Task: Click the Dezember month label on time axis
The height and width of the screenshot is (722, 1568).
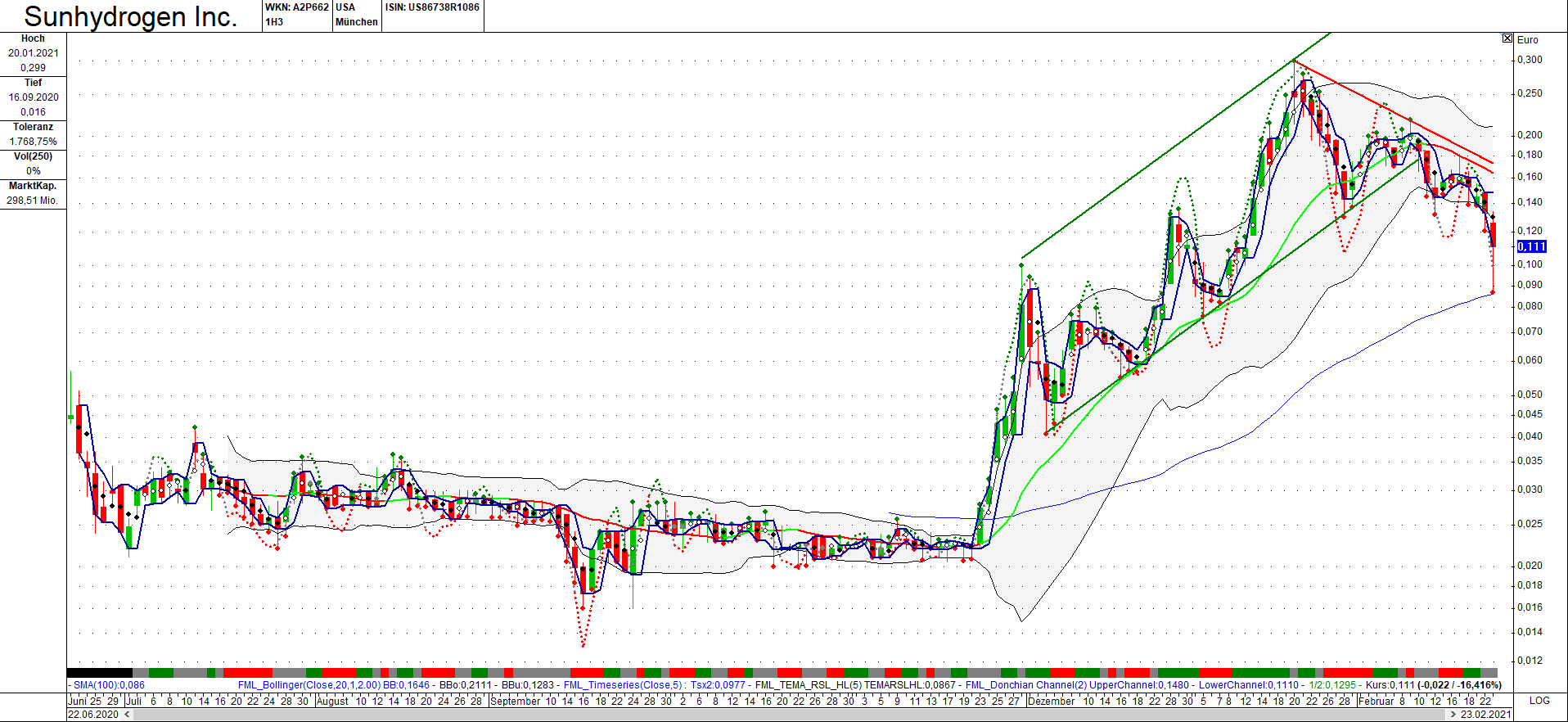Action: (x=1051, y=701)
